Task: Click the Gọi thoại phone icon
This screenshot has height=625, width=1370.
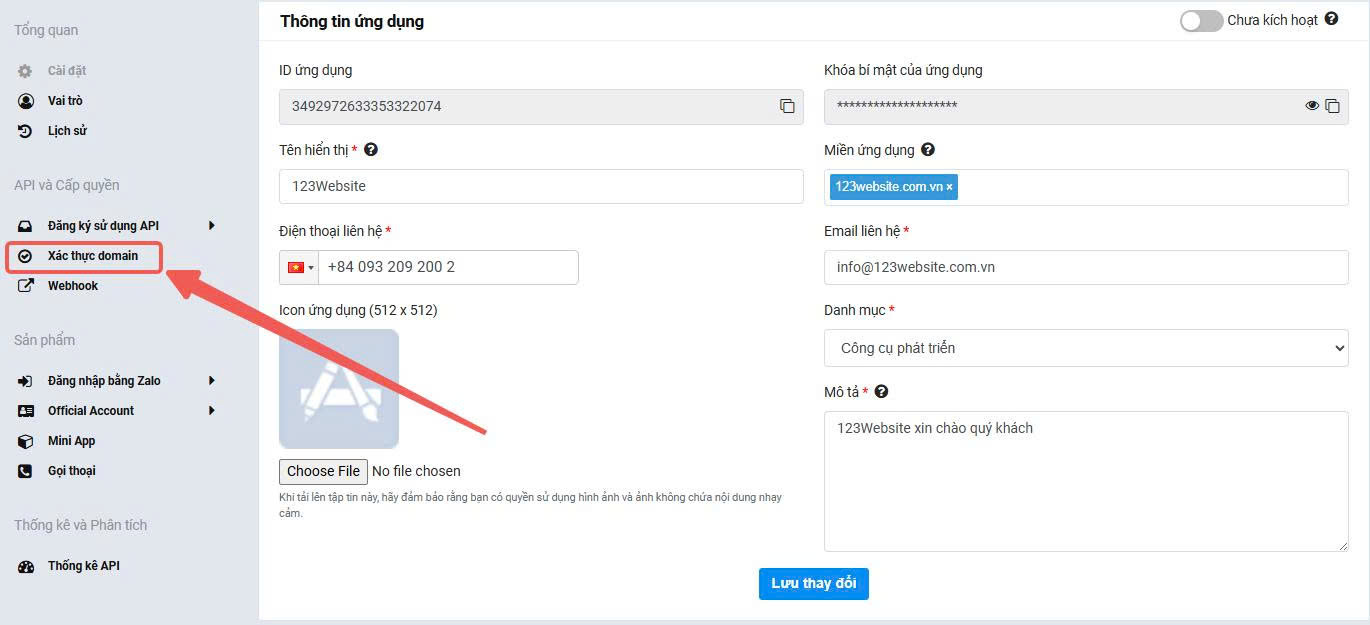Action: 26,471
